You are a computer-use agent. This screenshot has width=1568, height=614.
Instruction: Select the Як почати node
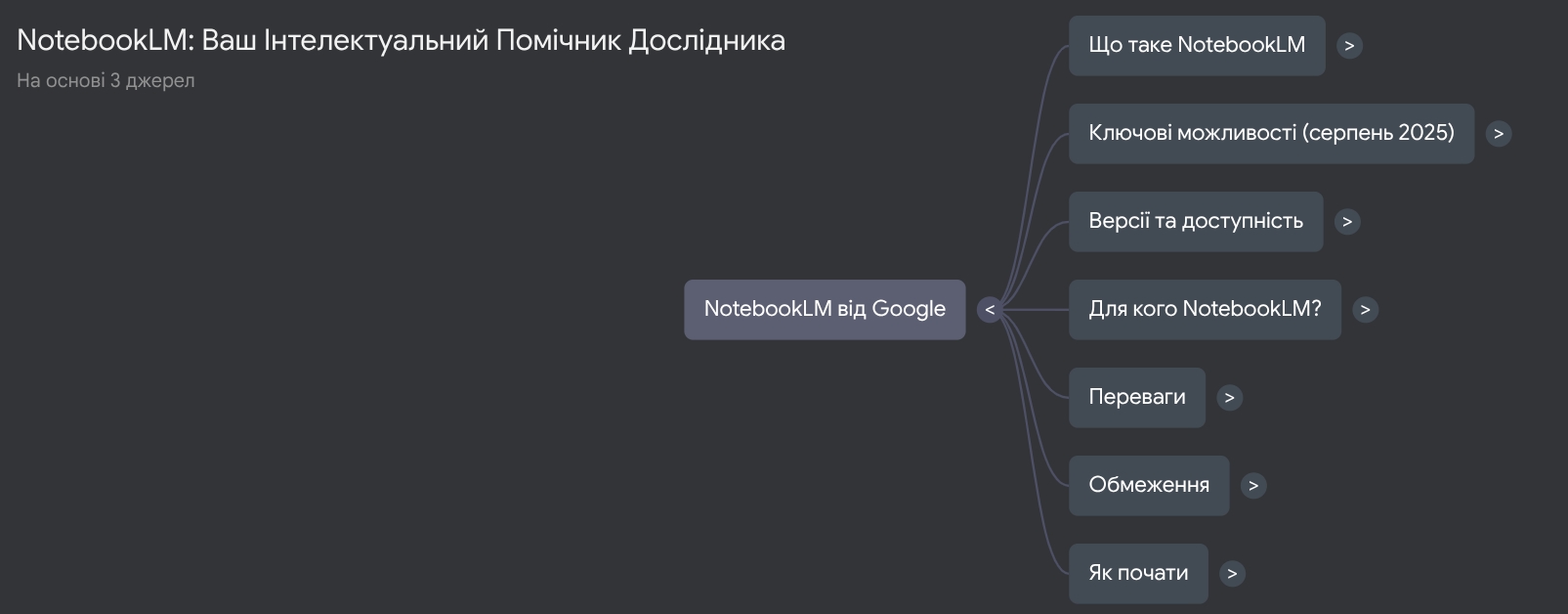[x=1138, y=574]
